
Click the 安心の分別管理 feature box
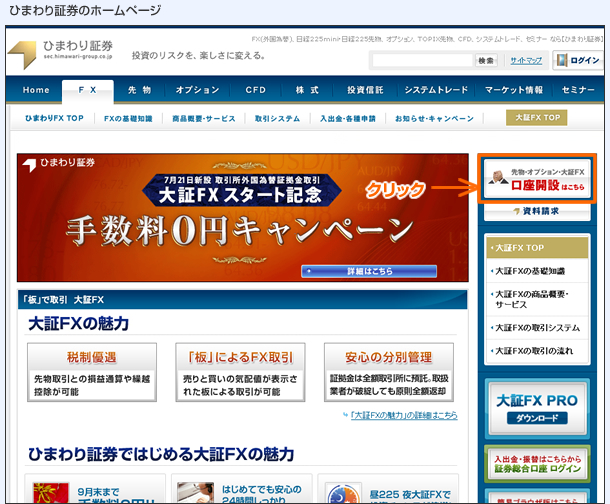(x=389, y=372)
